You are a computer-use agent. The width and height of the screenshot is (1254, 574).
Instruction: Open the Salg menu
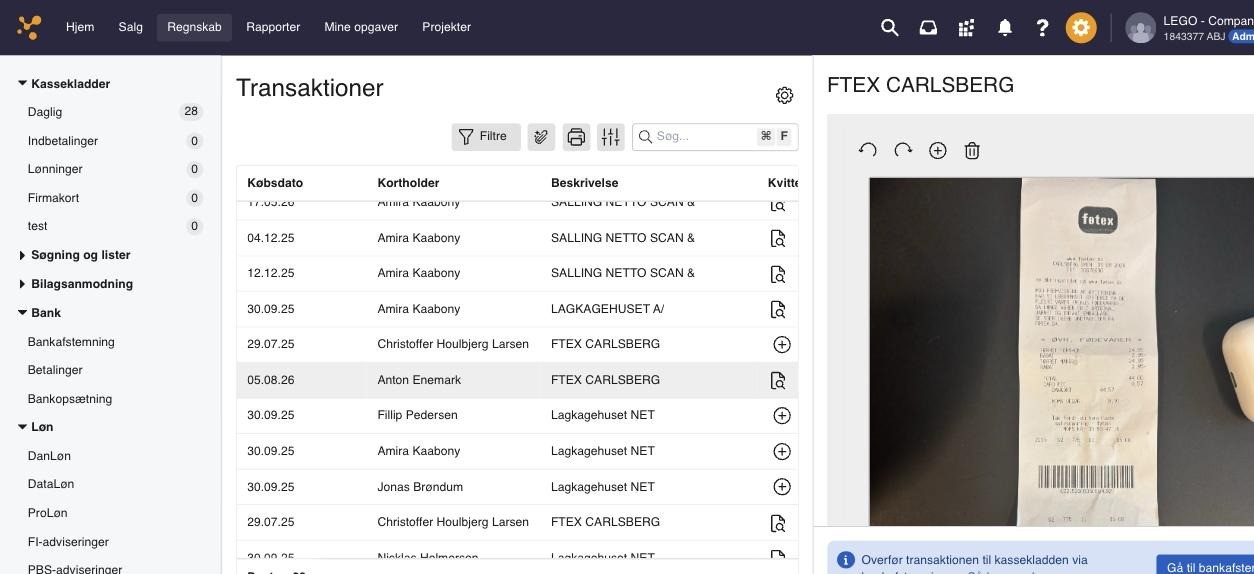click(x=130, y=27)
